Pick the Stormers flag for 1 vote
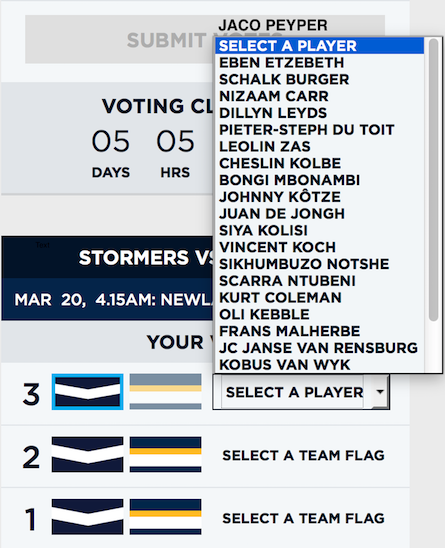This screenshot has width=445, height=548. tap(87, 517)
